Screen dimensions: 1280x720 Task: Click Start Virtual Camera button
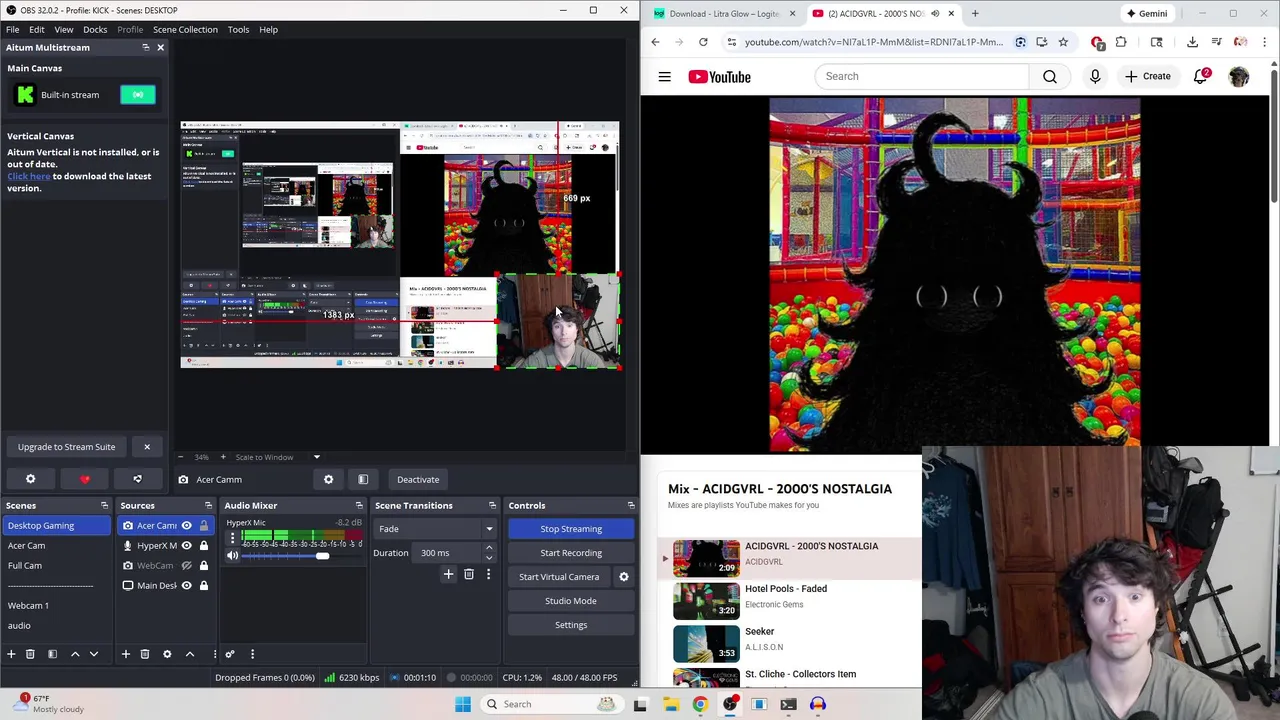(x=559, y=577)
